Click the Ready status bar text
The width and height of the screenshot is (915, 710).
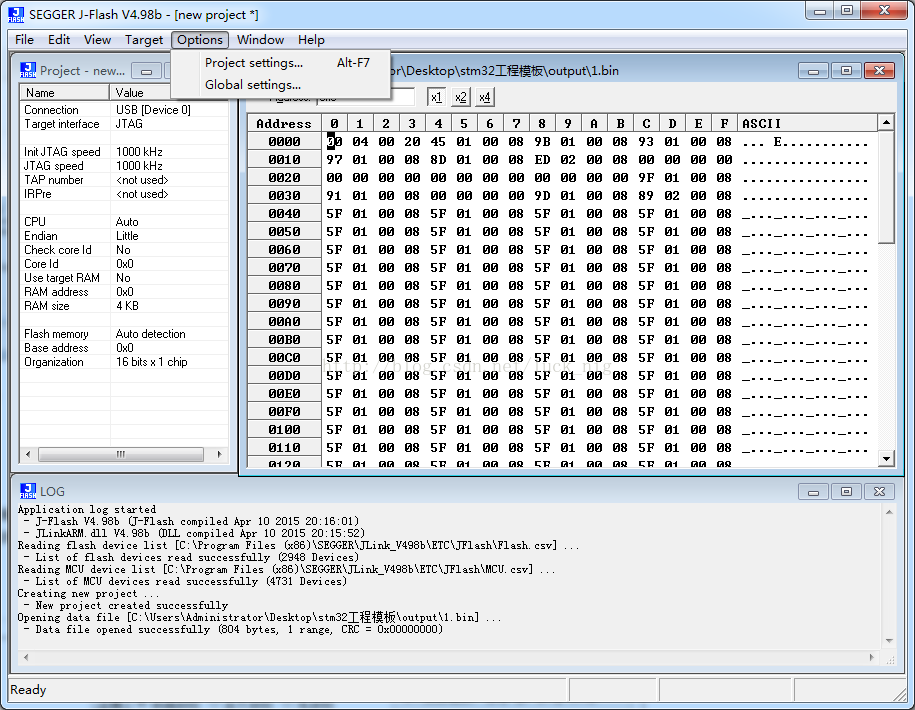tap(28, 690)
